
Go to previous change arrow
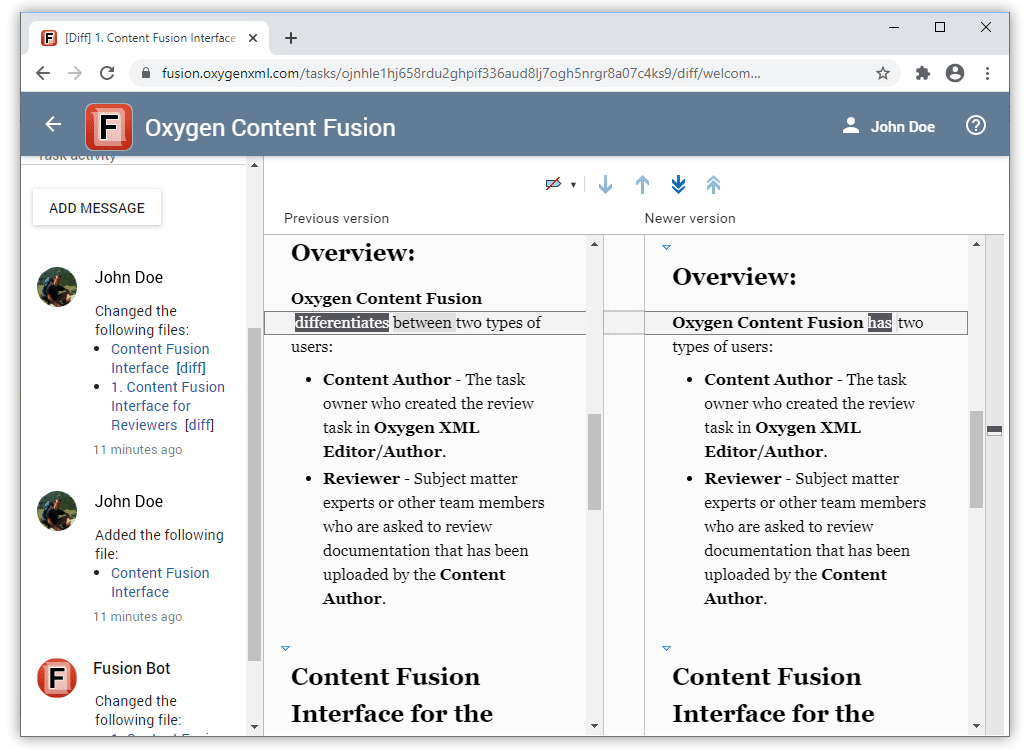(642, 185)
